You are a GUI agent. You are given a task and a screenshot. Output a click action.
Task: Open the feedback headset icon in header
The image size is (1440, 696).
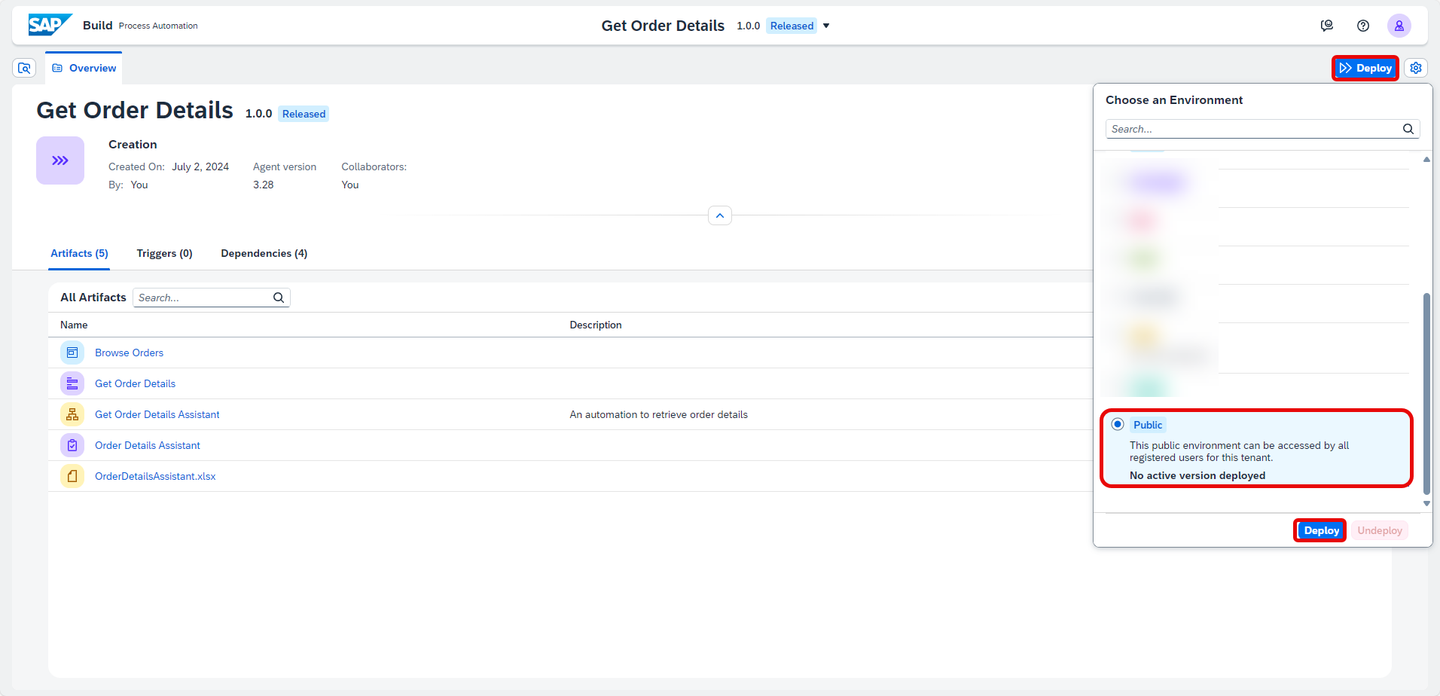1327,26
